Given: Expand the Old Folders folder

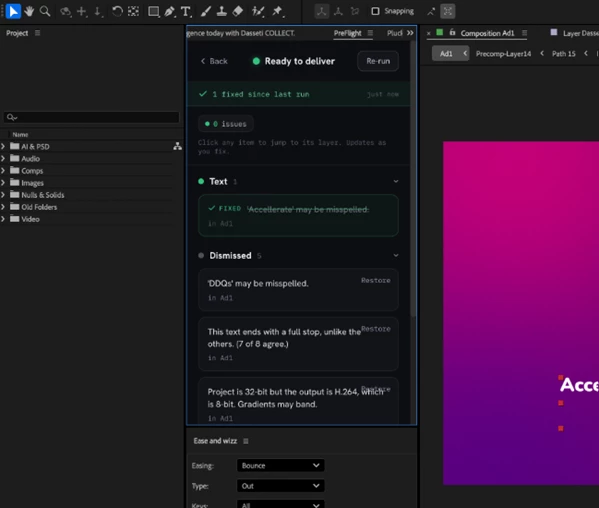Looking at the screenshot, I should point(3,207).
